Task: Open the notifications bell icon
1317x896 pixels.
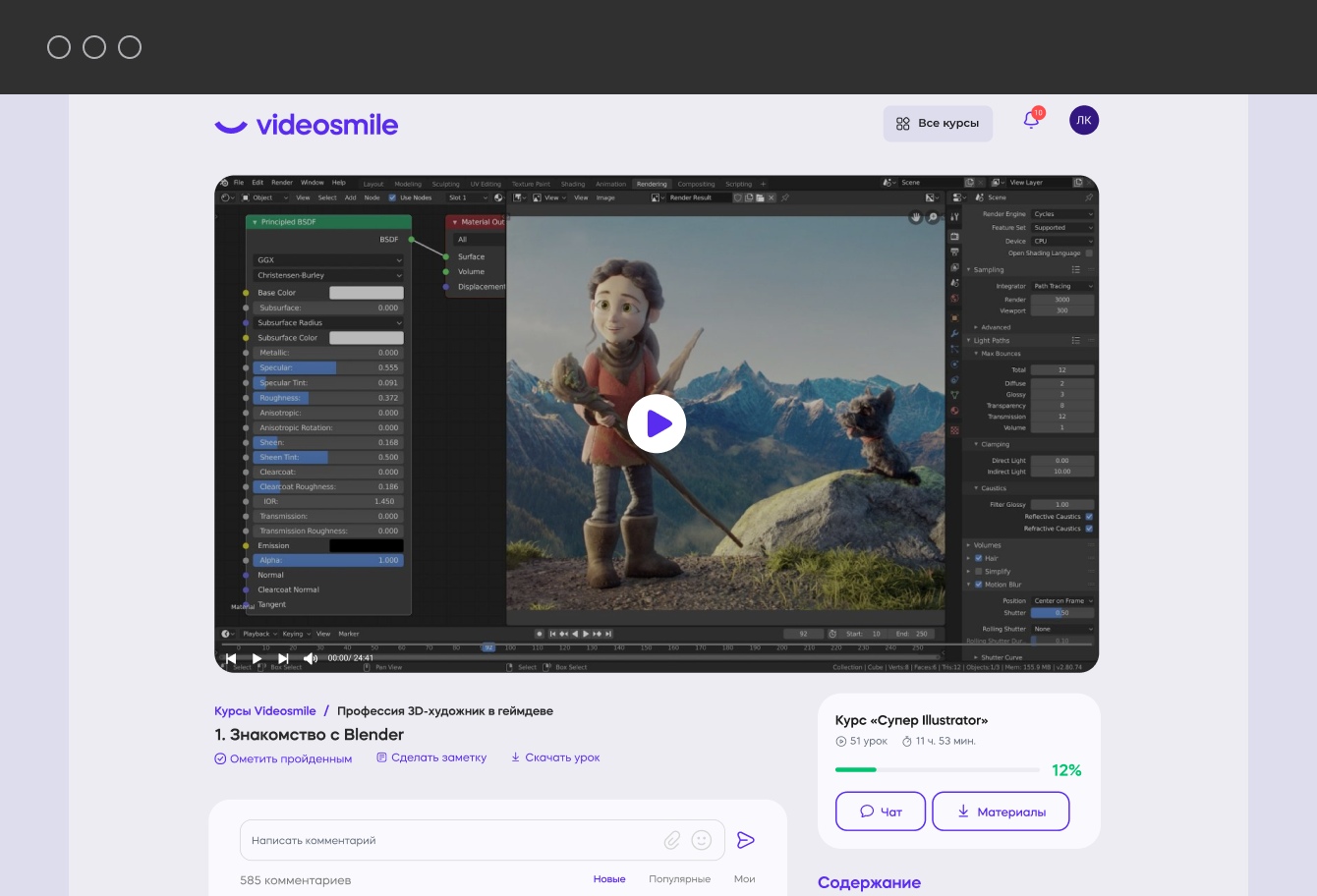Action: [x=1031, y=120]
